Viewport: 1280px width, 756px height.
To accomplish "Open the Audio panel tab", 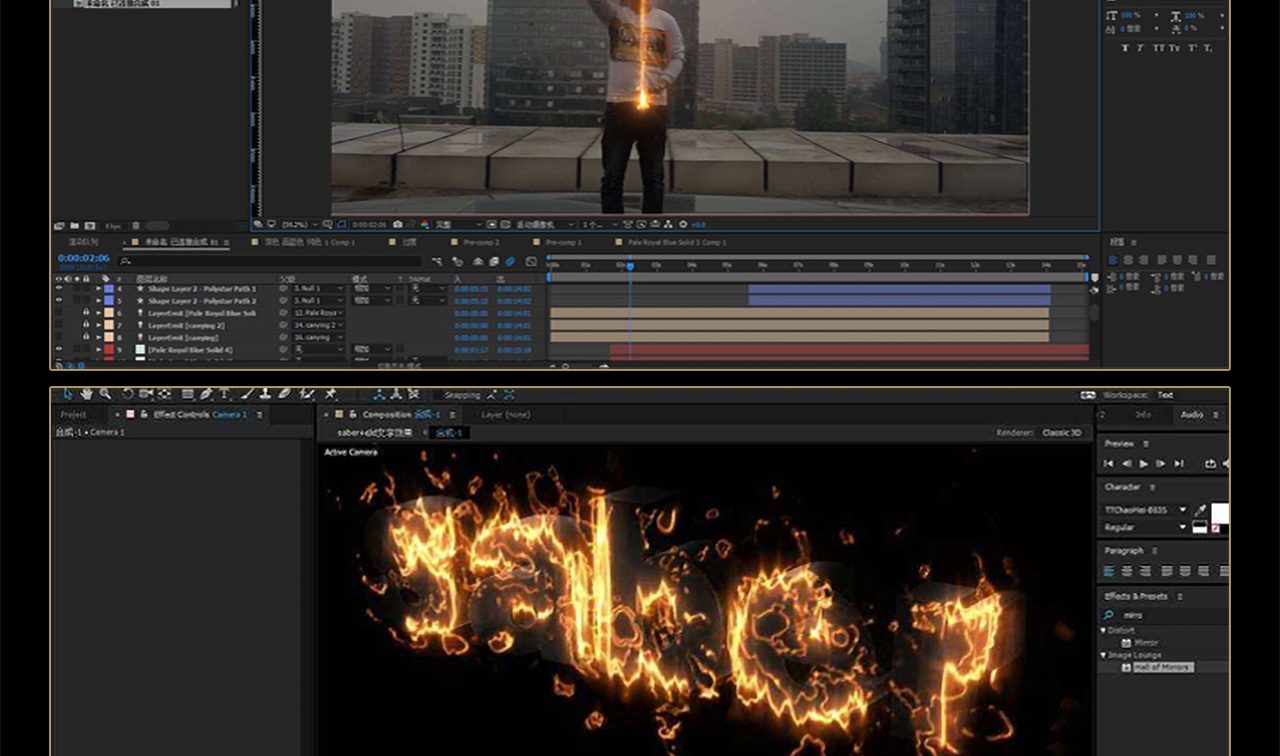I will coord(1191,415).
